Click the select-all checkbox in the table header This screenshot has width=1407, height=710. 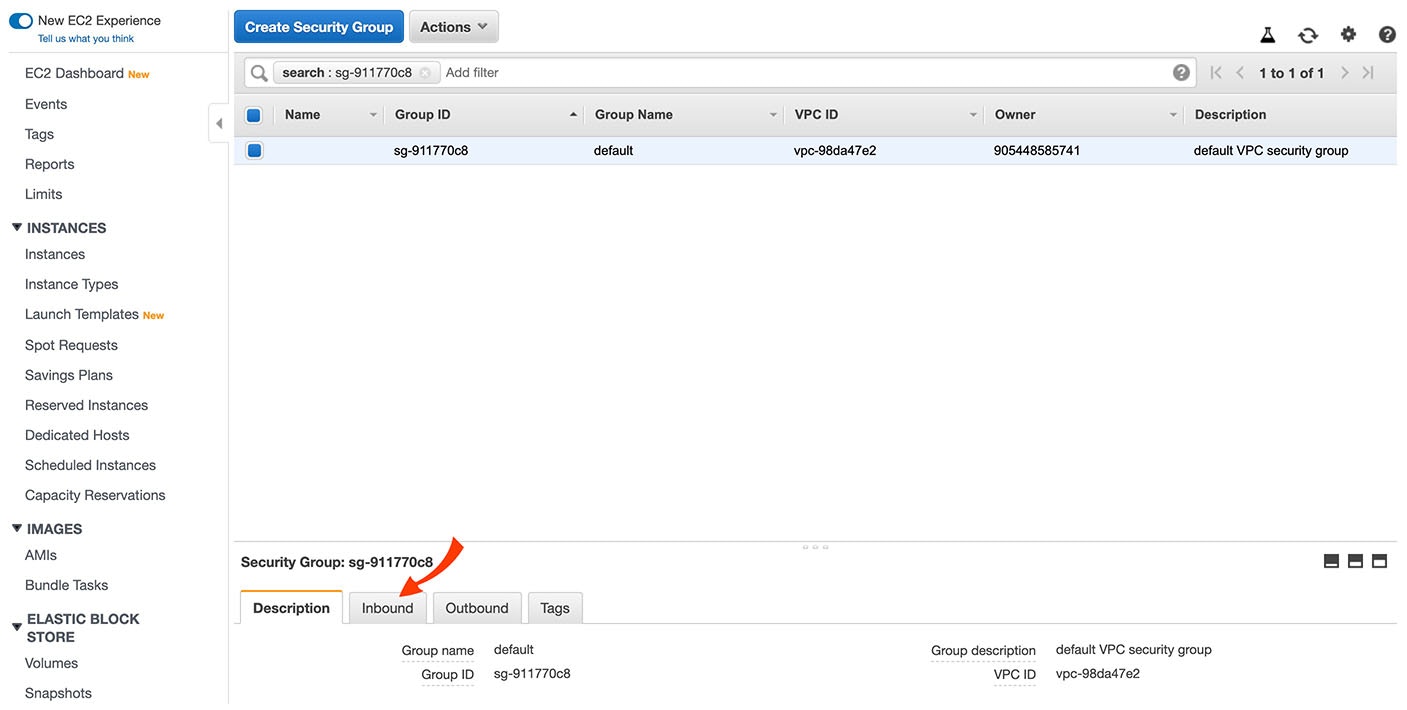[x=253, y=114]
